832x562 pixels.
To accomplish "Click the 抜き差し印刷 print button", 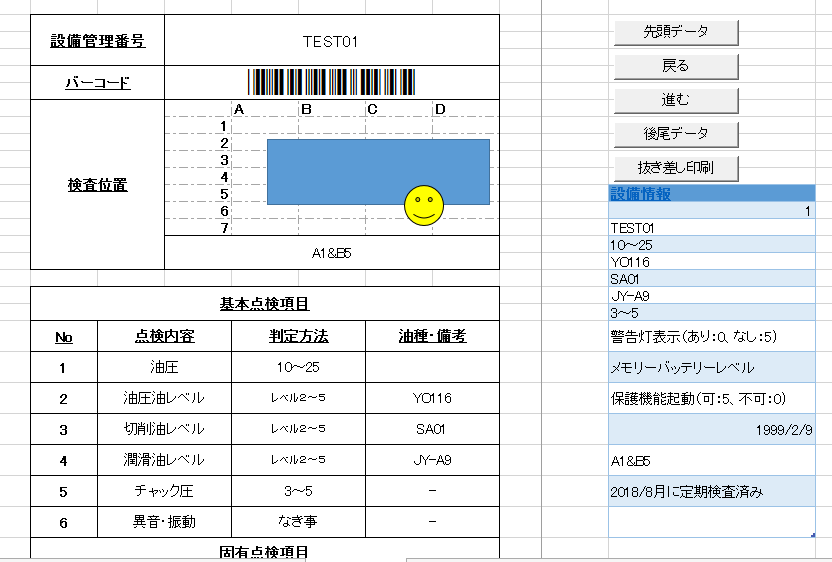I will coord(675,167).
